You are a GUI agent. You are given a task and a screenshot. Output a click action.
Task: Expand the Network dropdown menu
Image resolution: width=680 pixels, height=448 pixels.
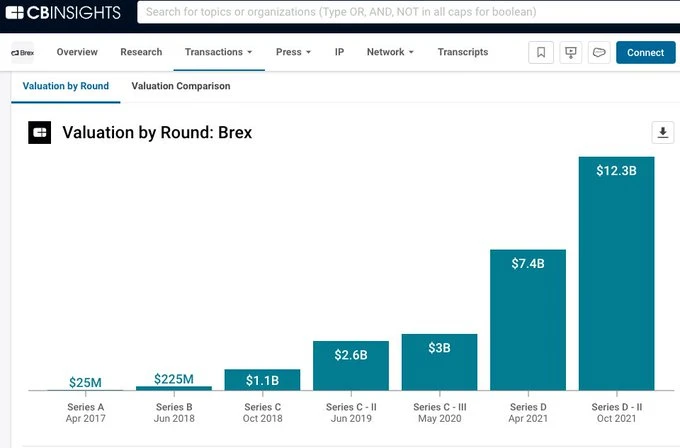[390, 52]
